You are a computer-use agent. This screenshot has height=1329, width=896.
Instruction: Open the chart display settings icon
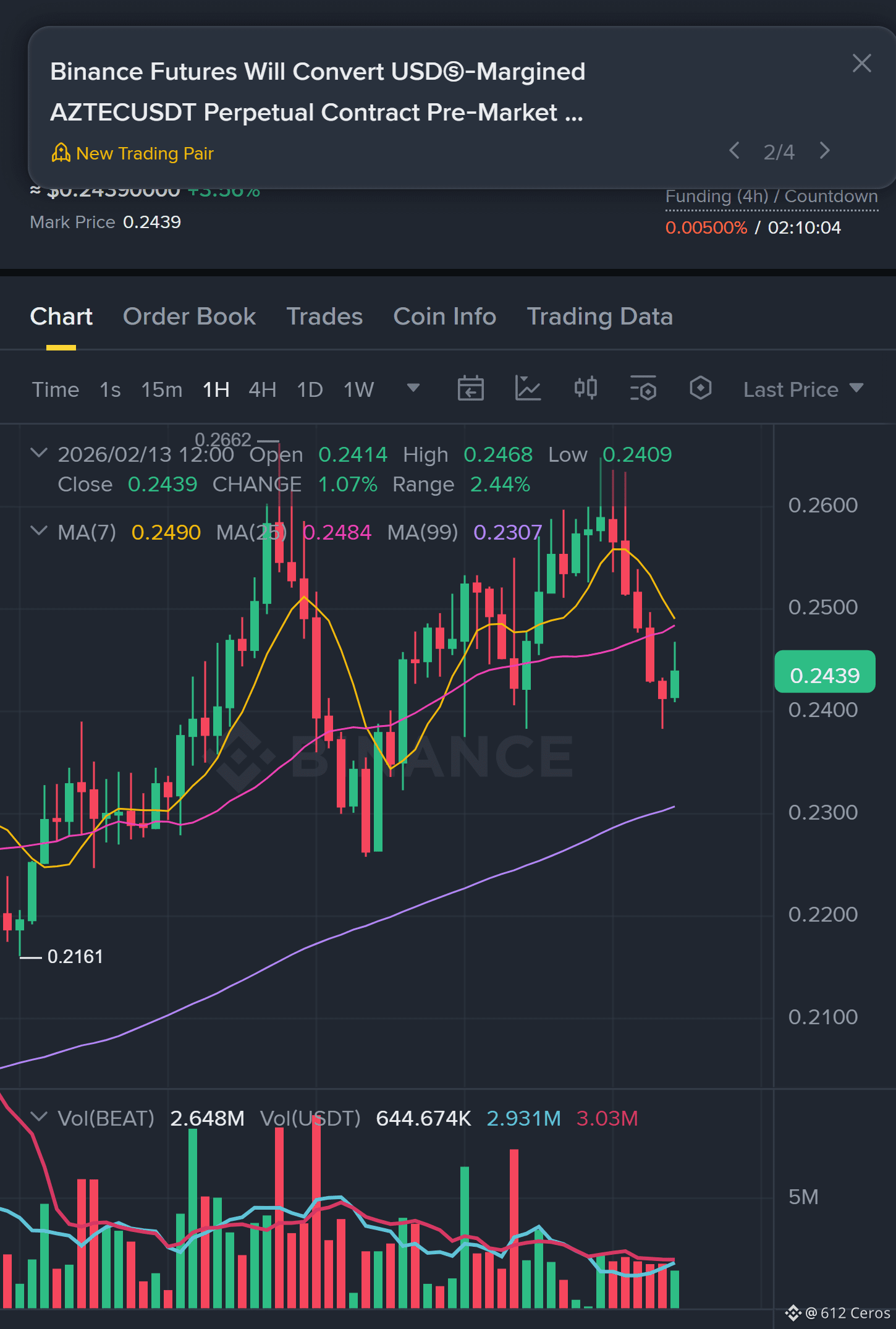643,389
